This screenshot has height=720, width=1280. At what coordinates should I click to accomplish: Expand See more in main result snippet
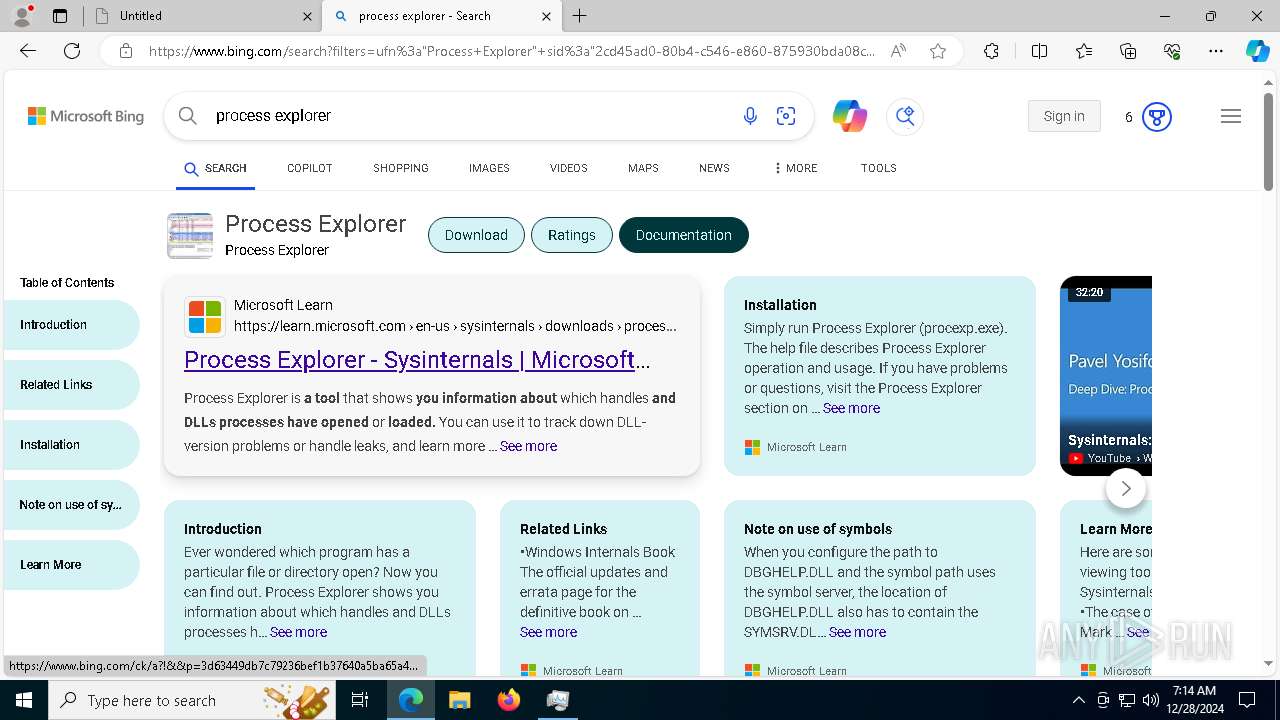pyautogui.click(x=528, y=446)
